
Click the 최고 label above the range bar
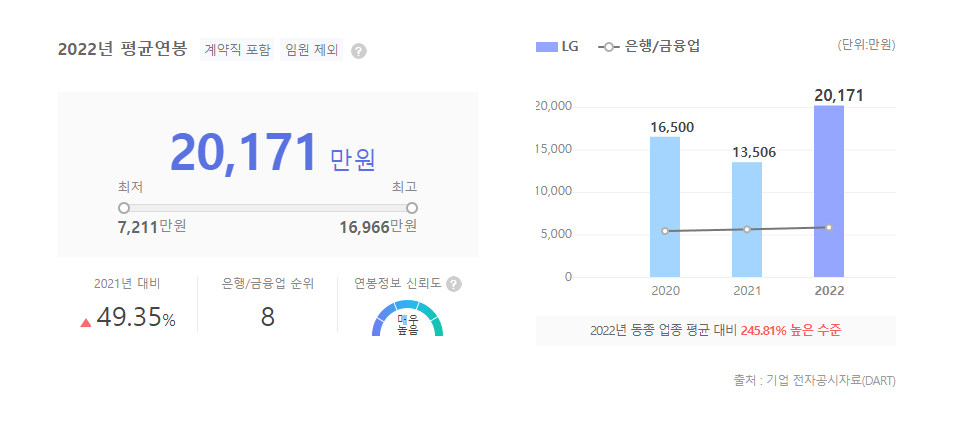pos(405,187)
